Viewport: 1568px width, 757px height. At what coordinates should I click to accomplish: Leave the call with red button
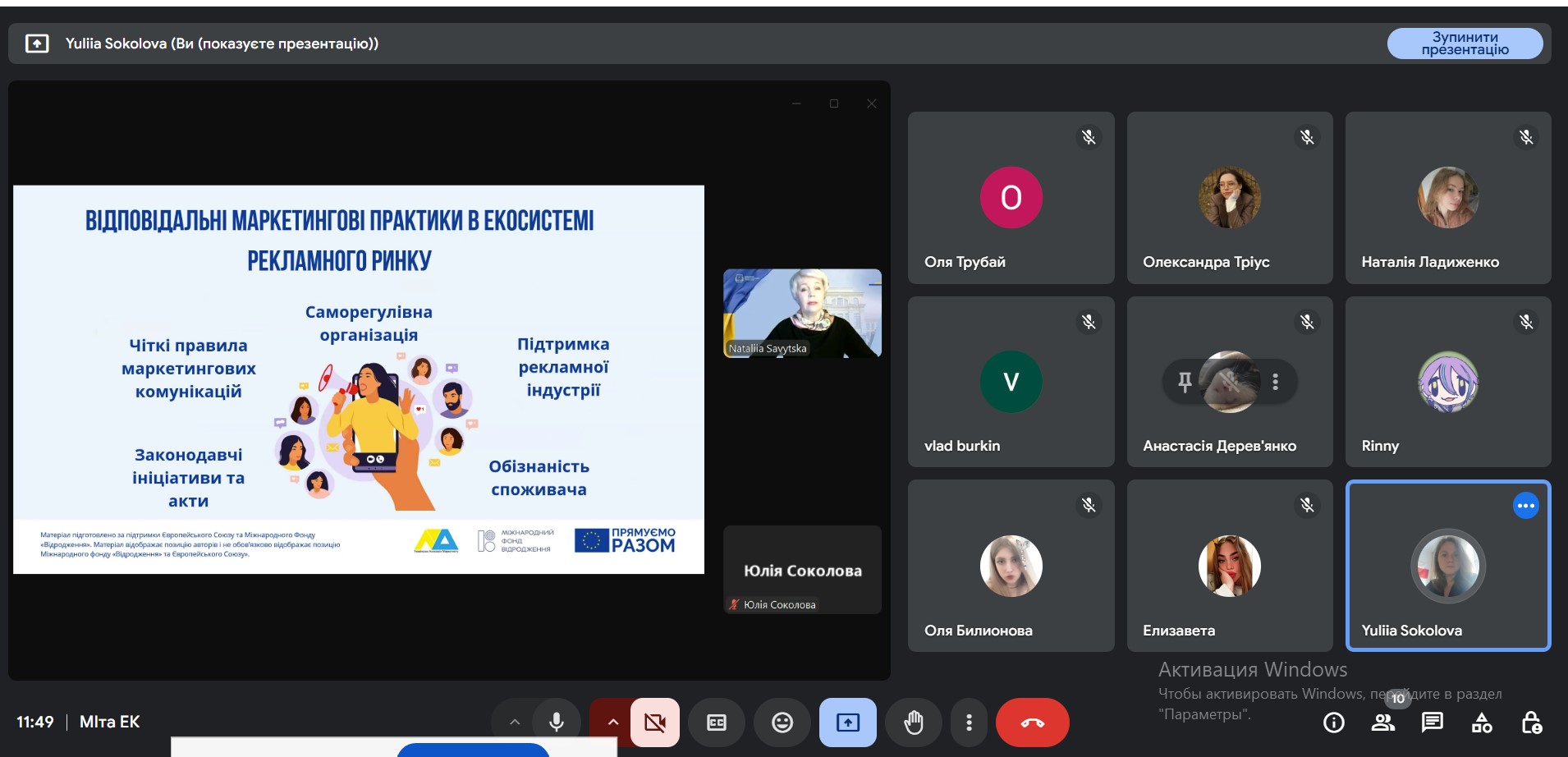click(1032, 723)
